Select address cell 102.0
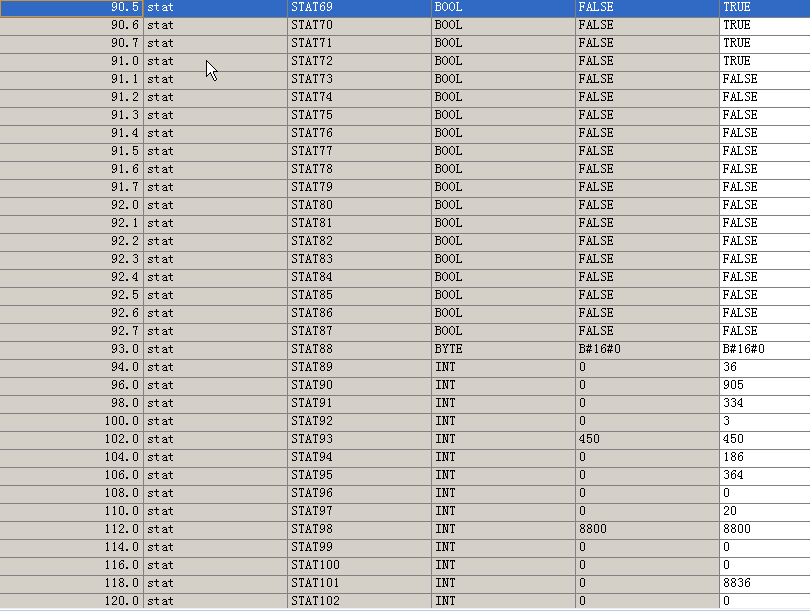 point(72,439)
